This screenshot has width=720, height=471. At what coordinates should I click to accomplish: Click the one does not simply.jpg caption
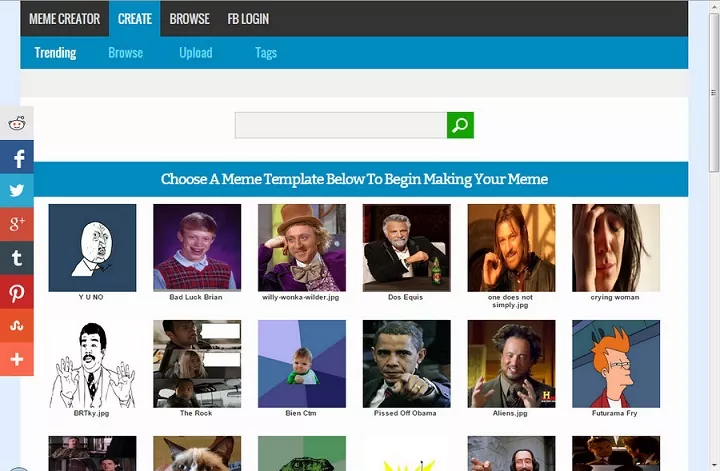[510, 301]
